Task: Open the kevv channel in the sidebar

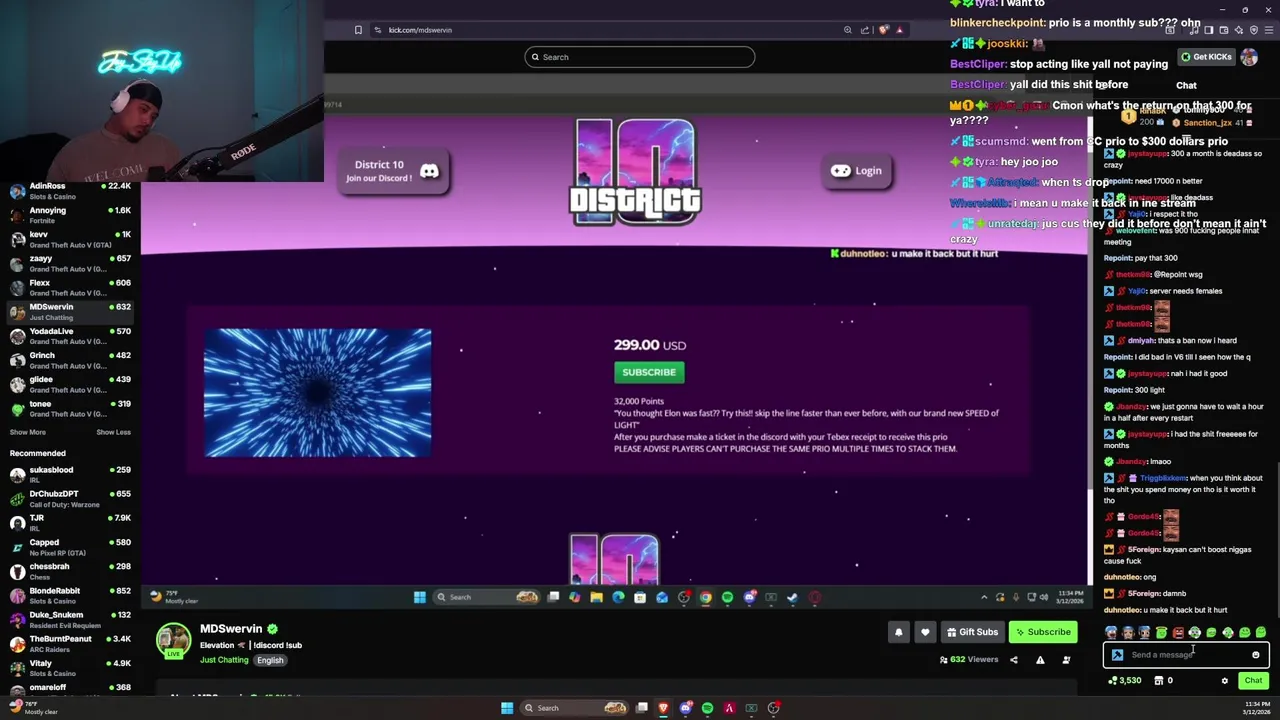Action: 70,239
